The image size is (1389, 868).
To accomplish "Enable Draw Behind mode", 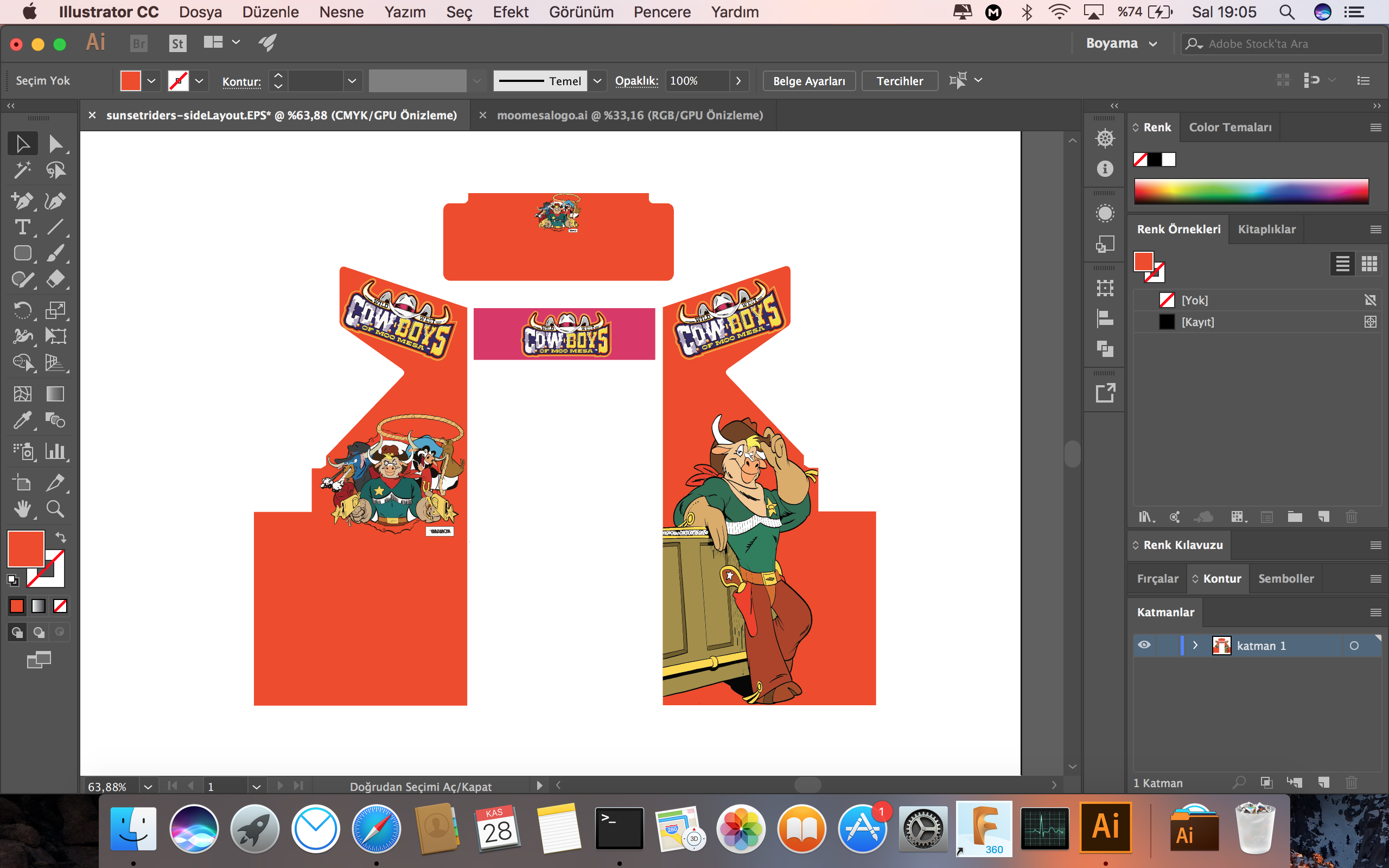I will click(39, 633).
